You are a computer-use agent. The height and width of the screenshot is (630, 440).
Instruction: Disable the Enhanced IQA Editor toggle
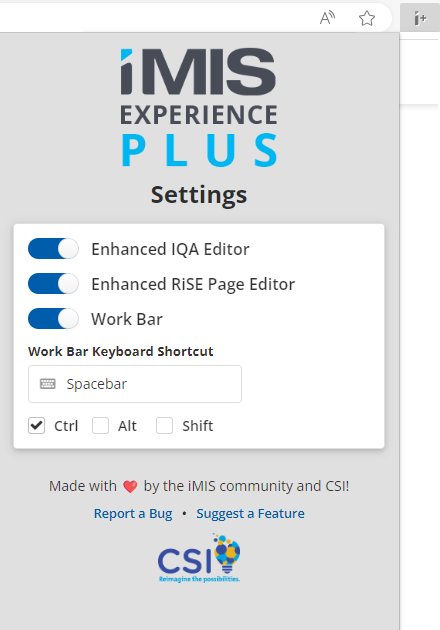pyautogui.click(x=53, y=249)
